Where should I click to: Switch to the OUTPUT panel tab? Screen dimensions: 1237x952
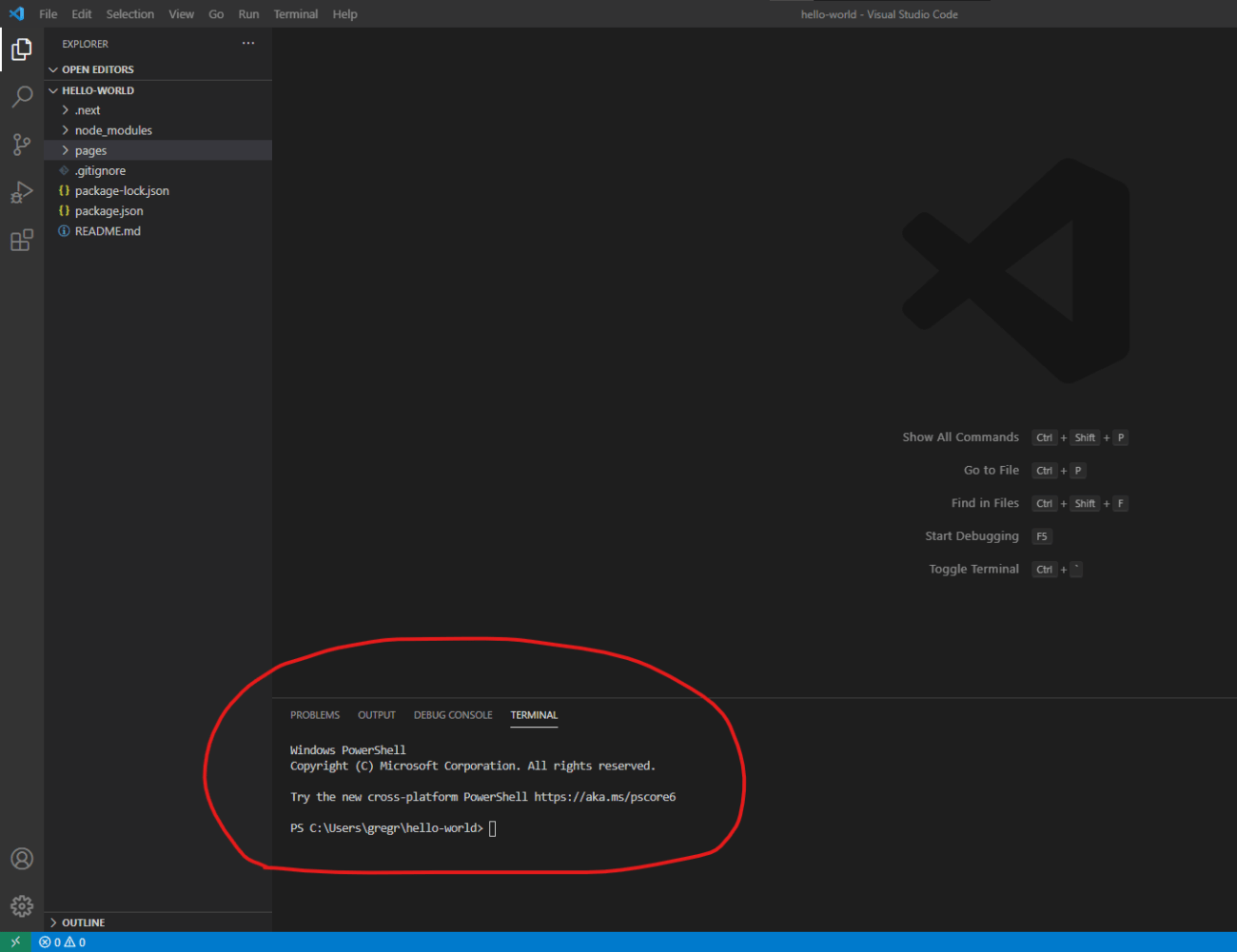[376, 714]
